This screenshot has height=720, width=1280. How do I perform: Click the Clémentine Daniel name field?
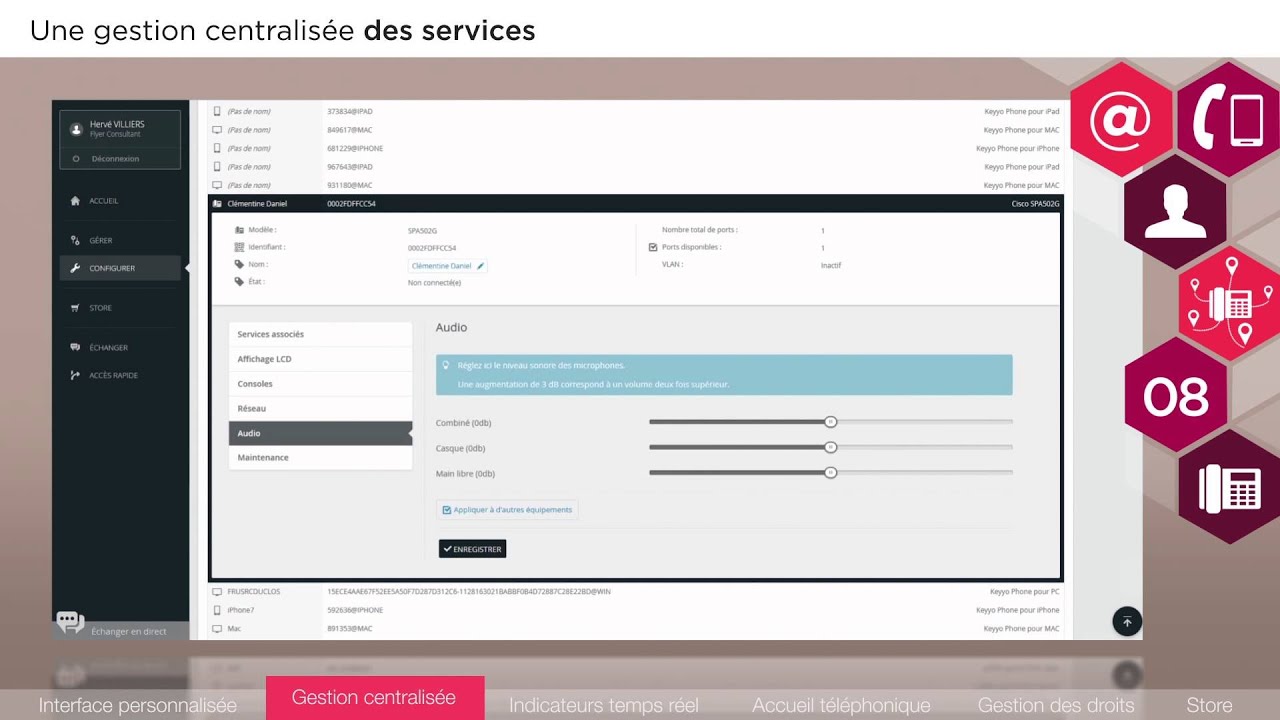click(448, 266)
